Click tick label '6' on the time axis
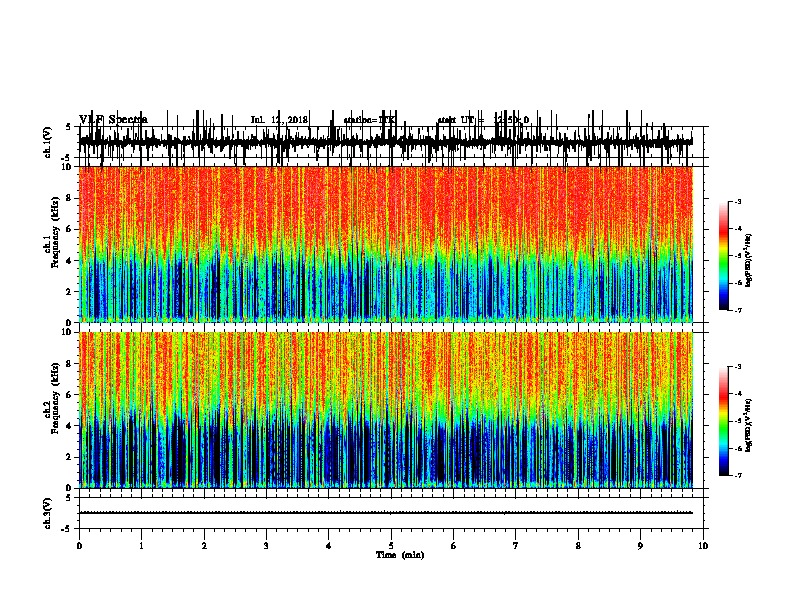 pyautogui.click(x=454, y=546)
